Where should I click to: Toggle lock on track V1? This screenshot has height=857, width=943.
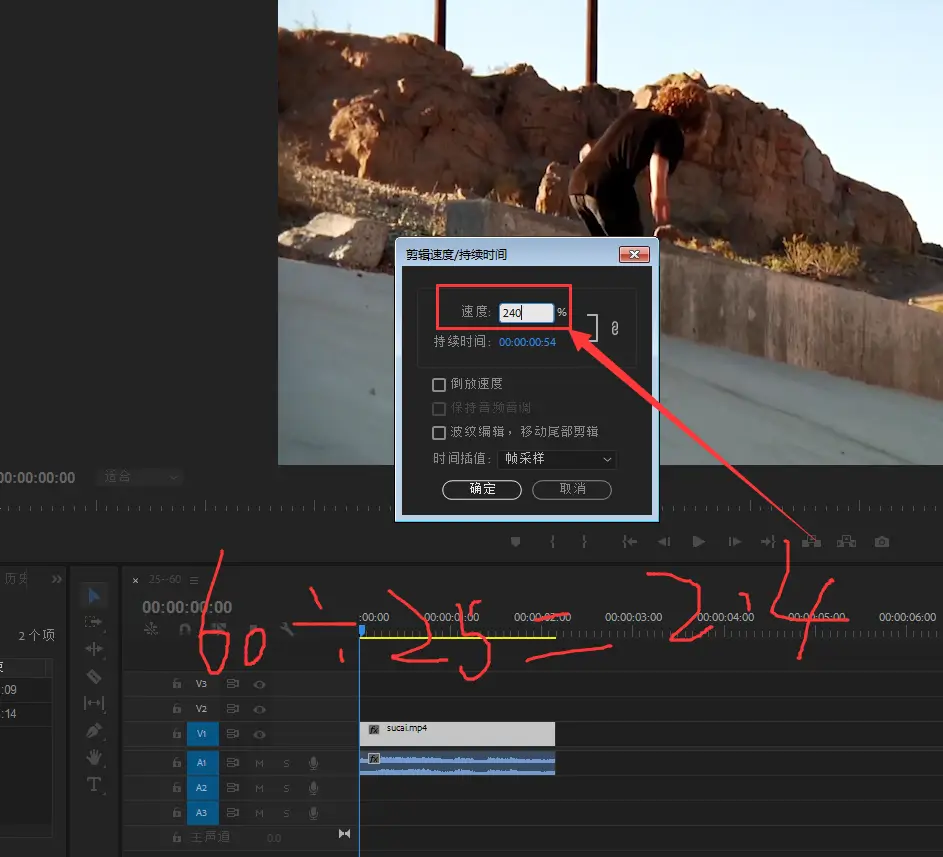tap(177, 734)
